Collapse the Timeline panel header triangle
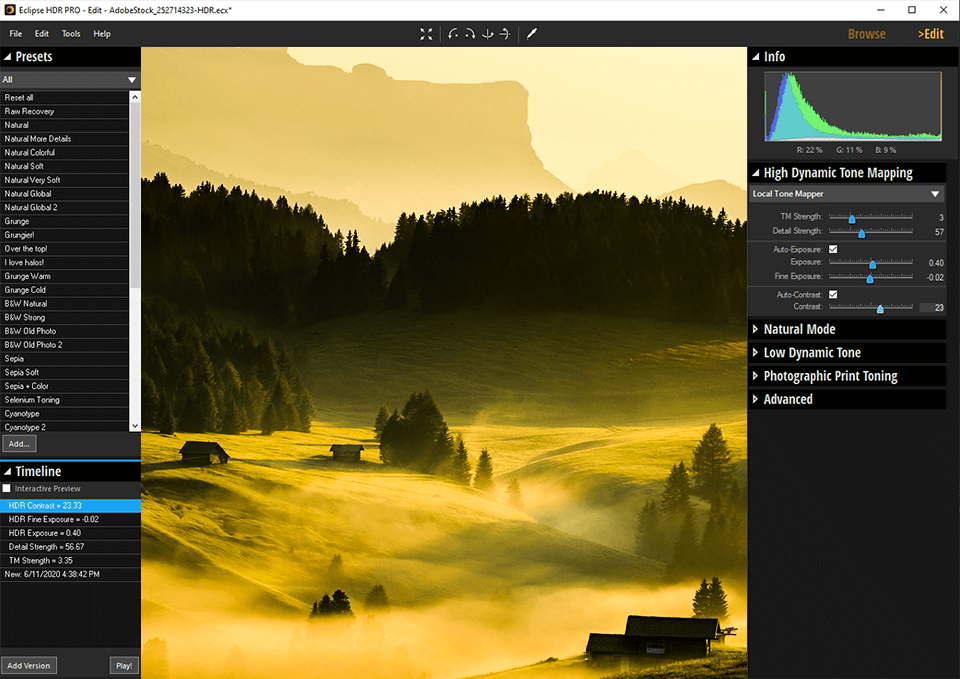Screen dimensions: 960x679 click(8, 471)
